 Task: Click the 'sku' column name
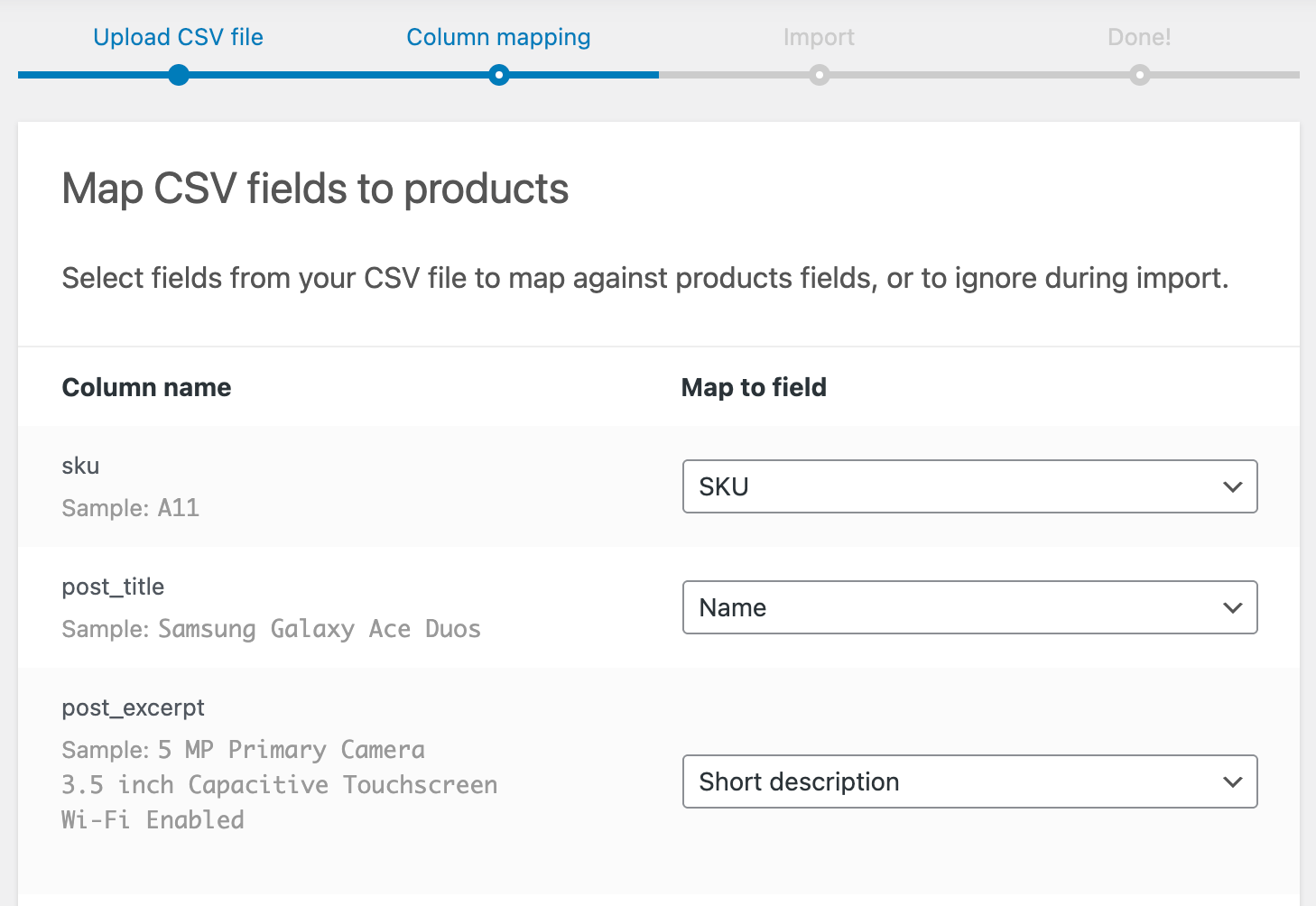[x=80, y=466]
